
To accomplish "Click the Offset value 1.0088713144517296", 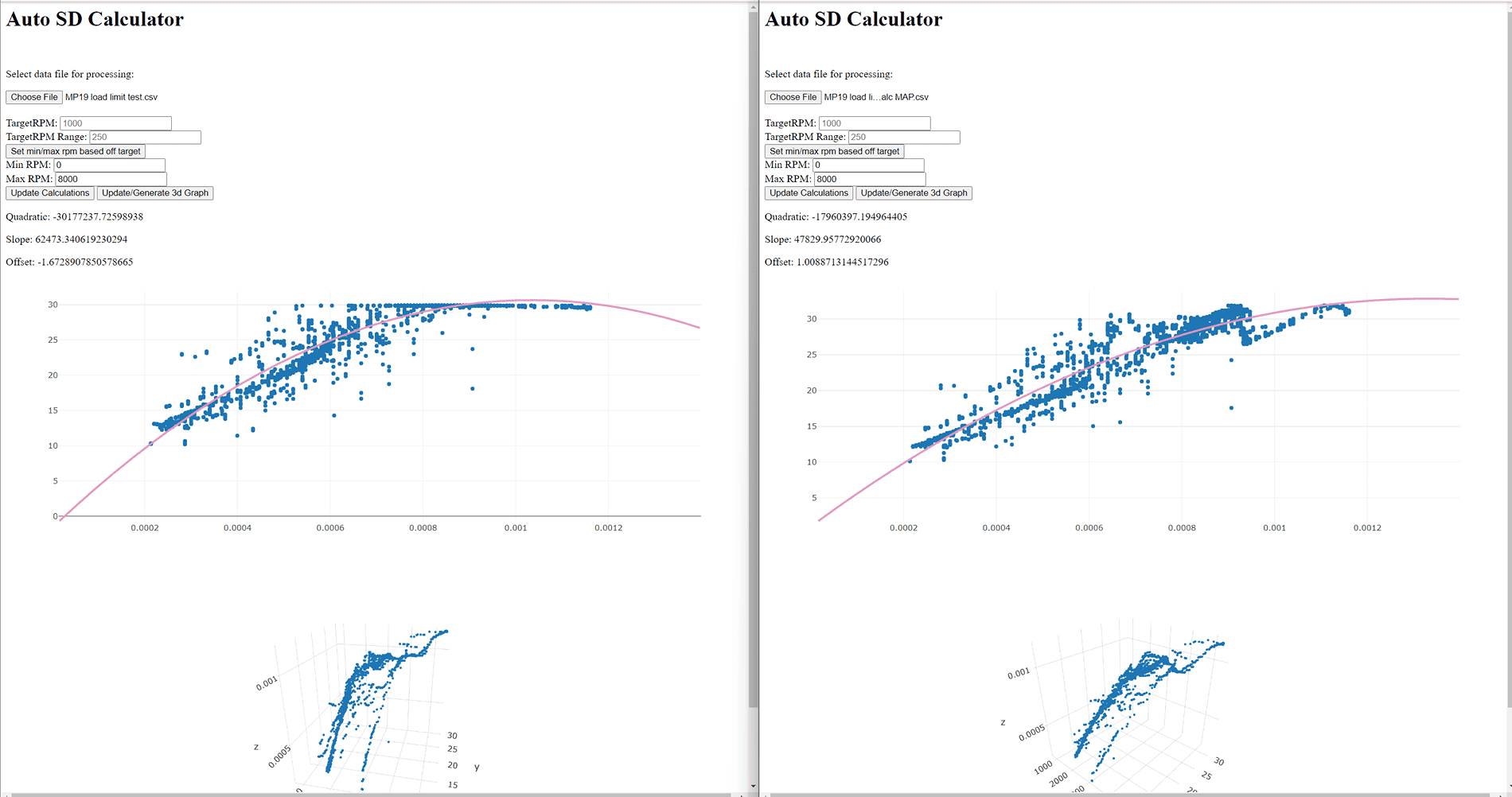I will pyautogui.click(x=843, y=262).
